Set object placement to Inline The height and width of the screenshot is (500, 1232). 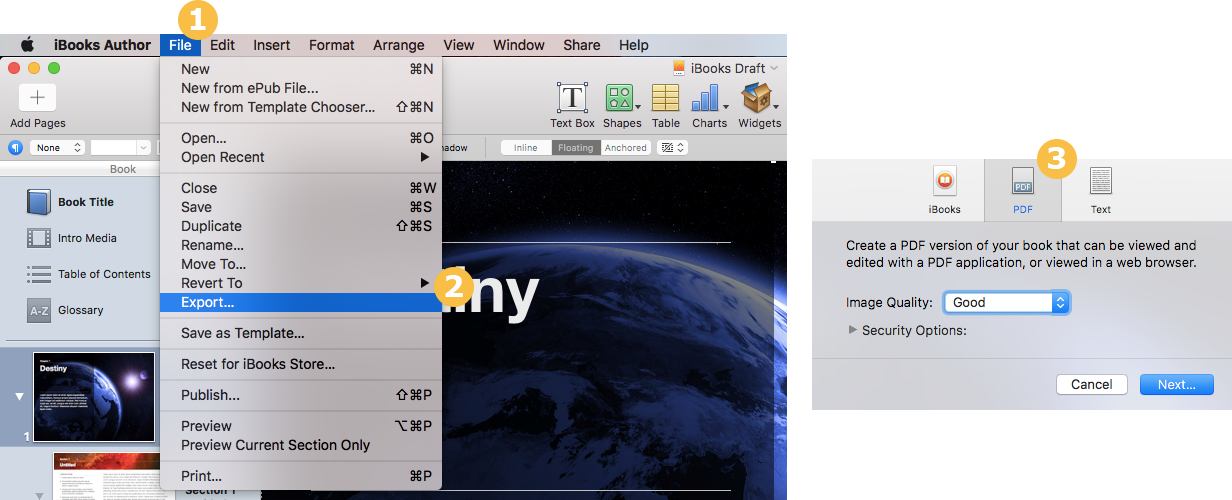point(525,148)
